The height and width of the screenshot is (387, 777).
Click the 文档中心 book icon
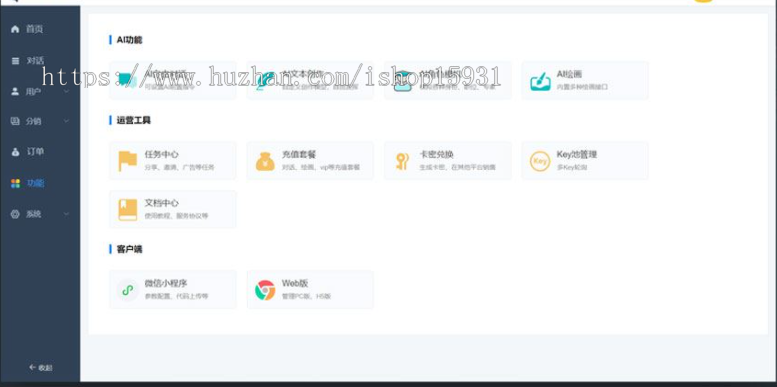[128, 210]
